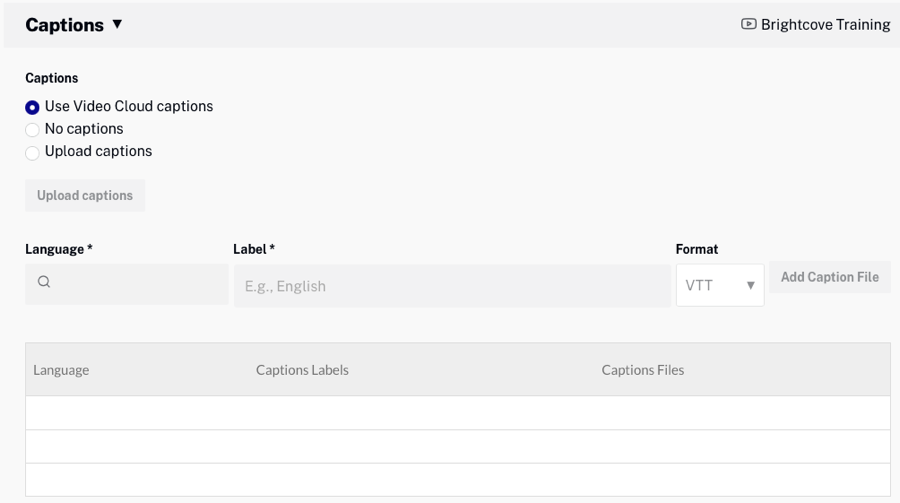The image size is (900, 503).
Task: Select the third empty captions table row
Action: [x=457, y=479]
